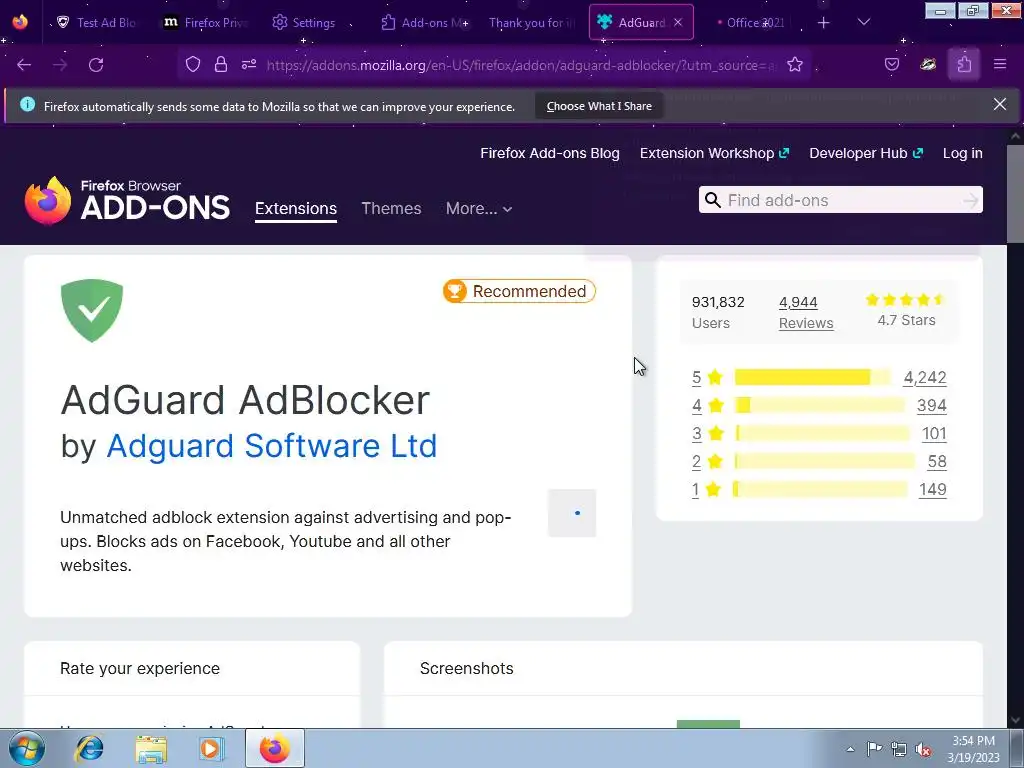
Task: Open the site permissions icon in the address bar
Action: tap(249, 64)
